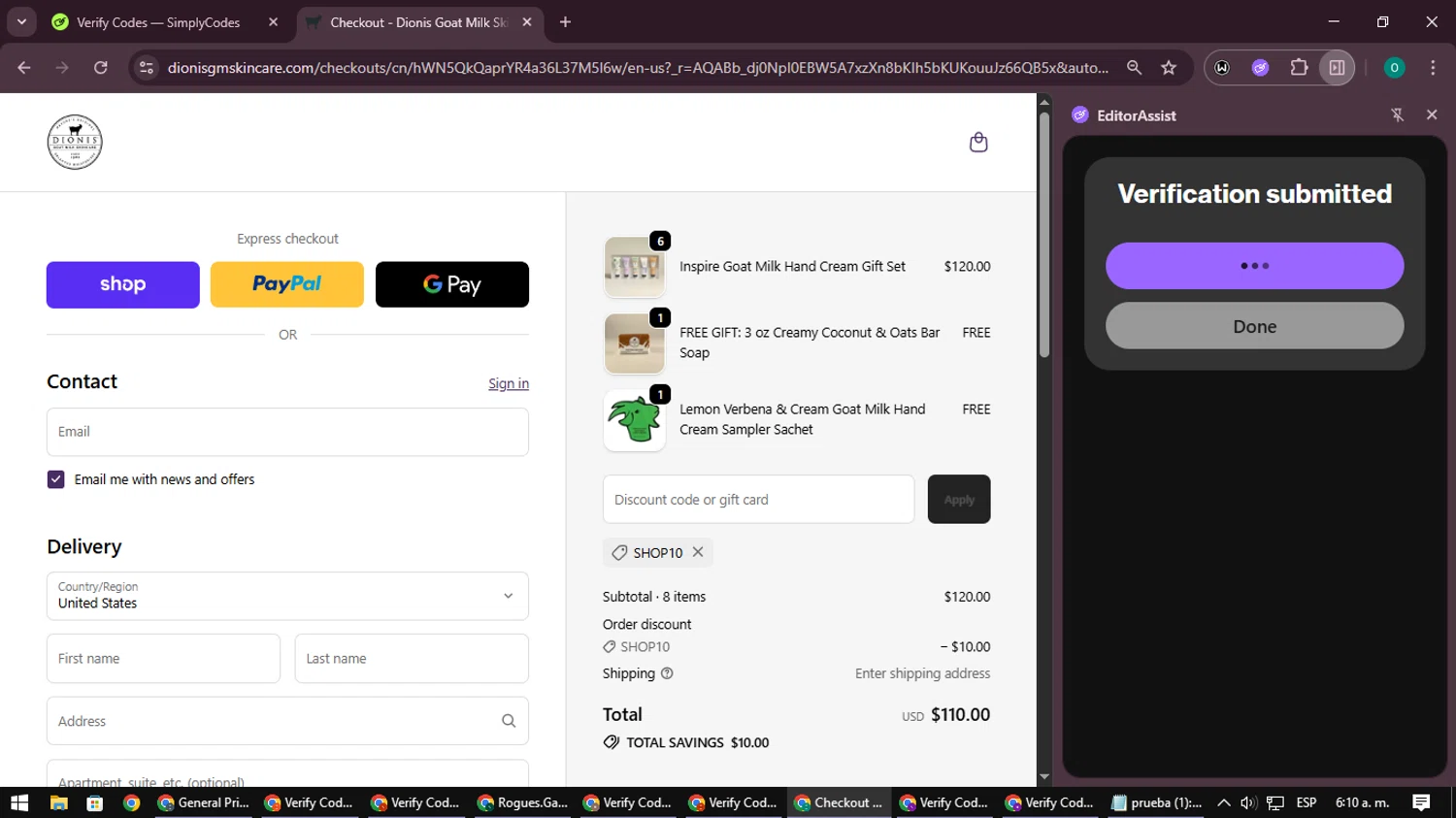
Task: Click the ESP language indicator
Action: (x=1307, y=802)
